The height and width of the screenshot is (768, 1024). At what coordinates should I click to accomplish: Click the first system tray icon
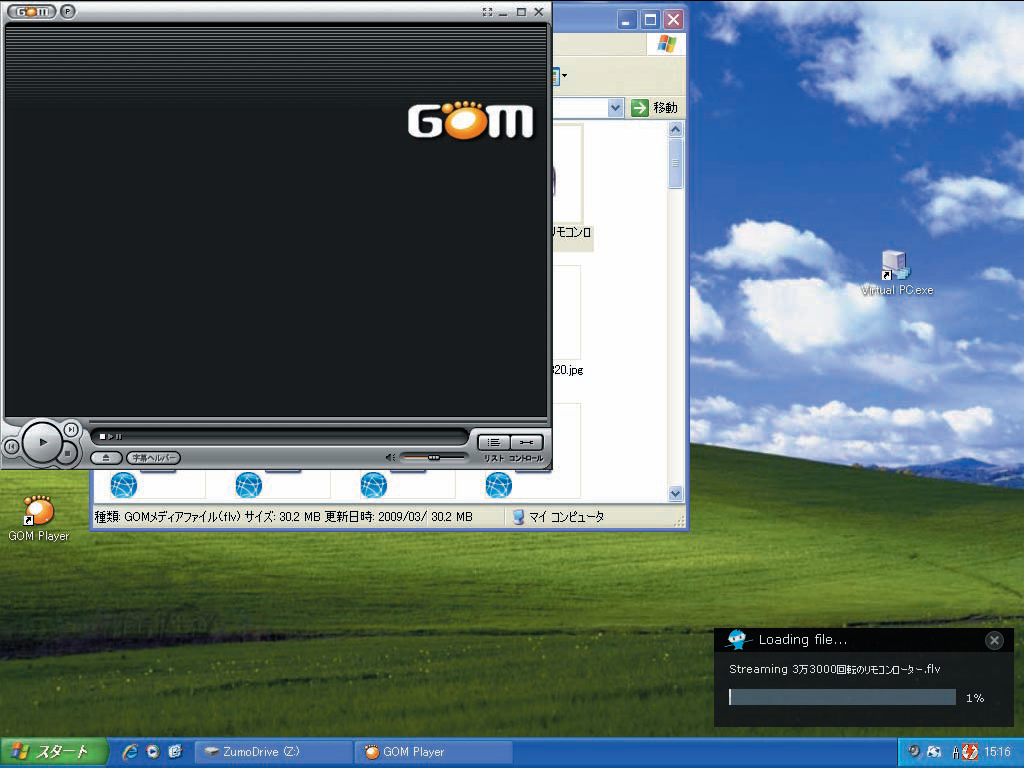point(914,752)
